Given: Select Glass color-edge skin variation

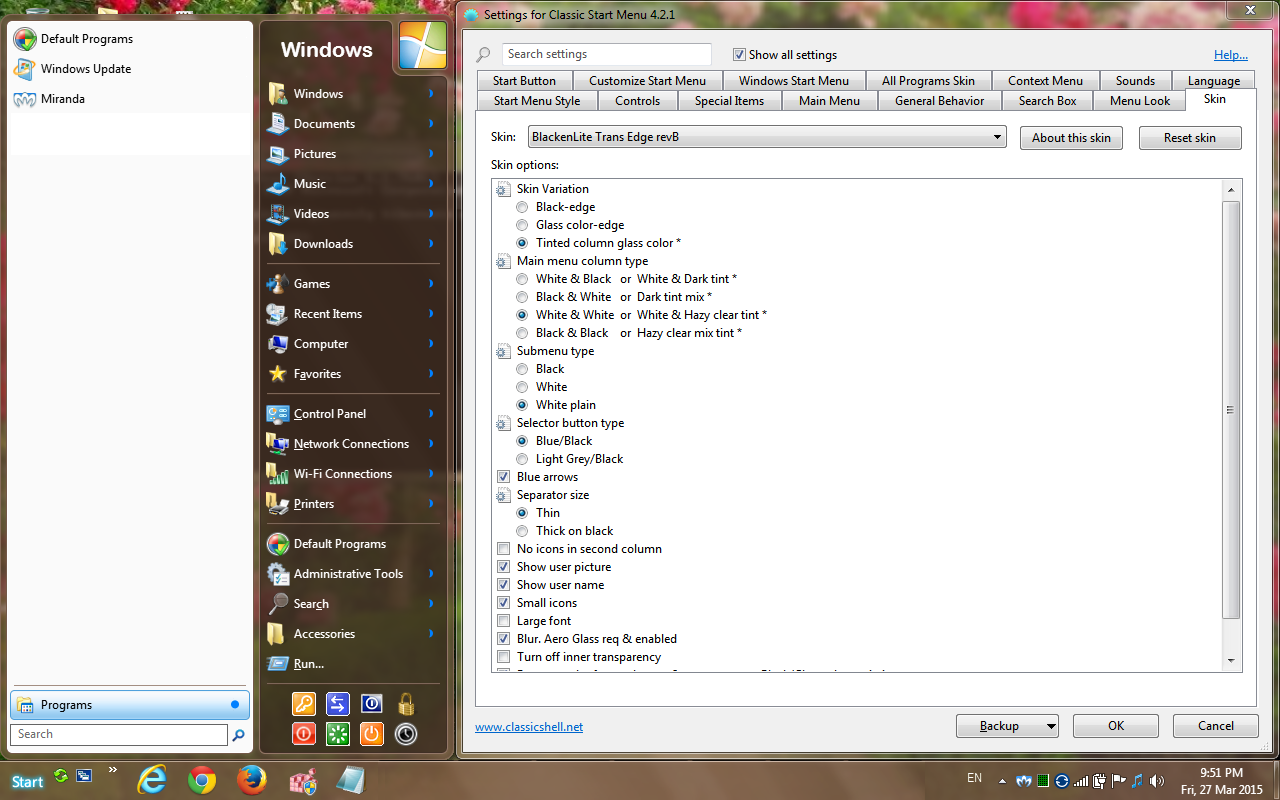Looking at the screenshot, I should click(x=522, y=225).
